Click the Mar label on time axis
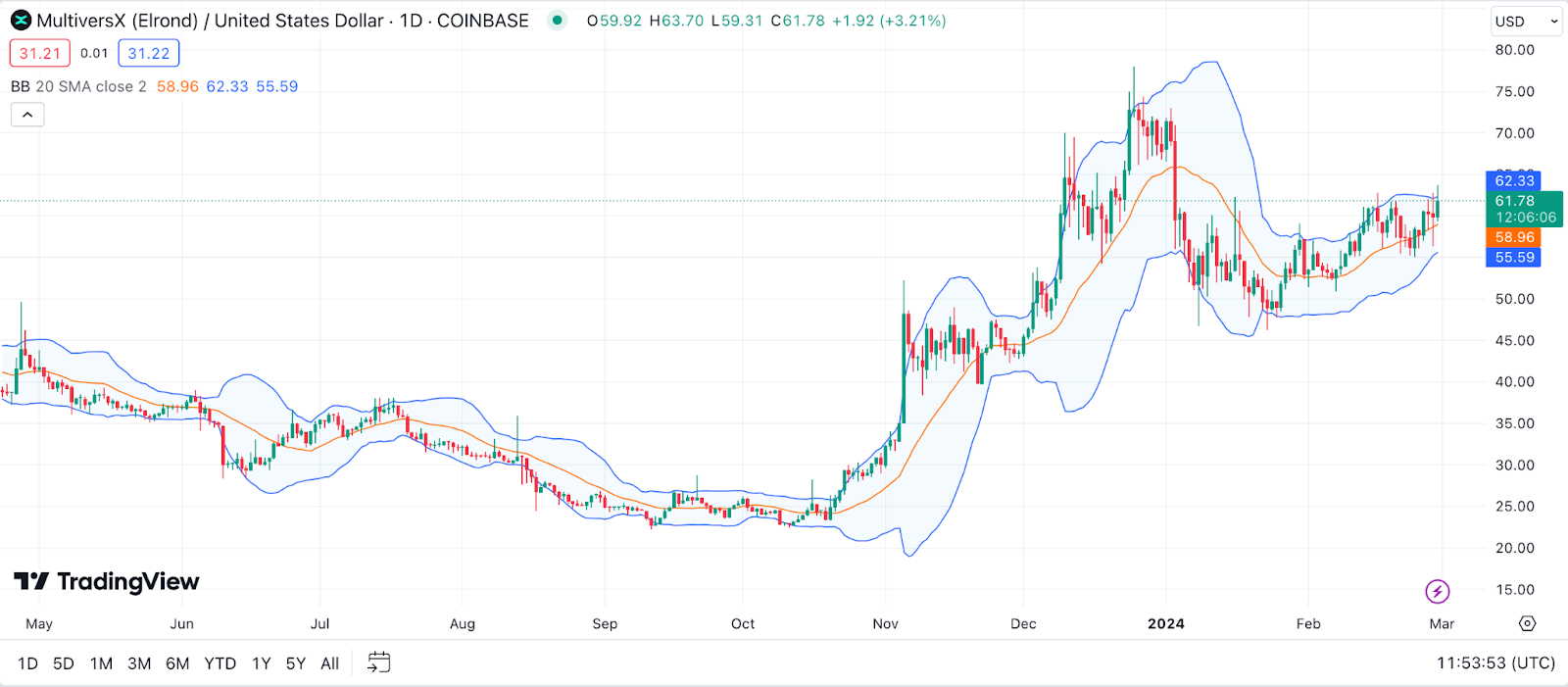This screenshot has width=1568, height=687. [x=1442, y=624]
